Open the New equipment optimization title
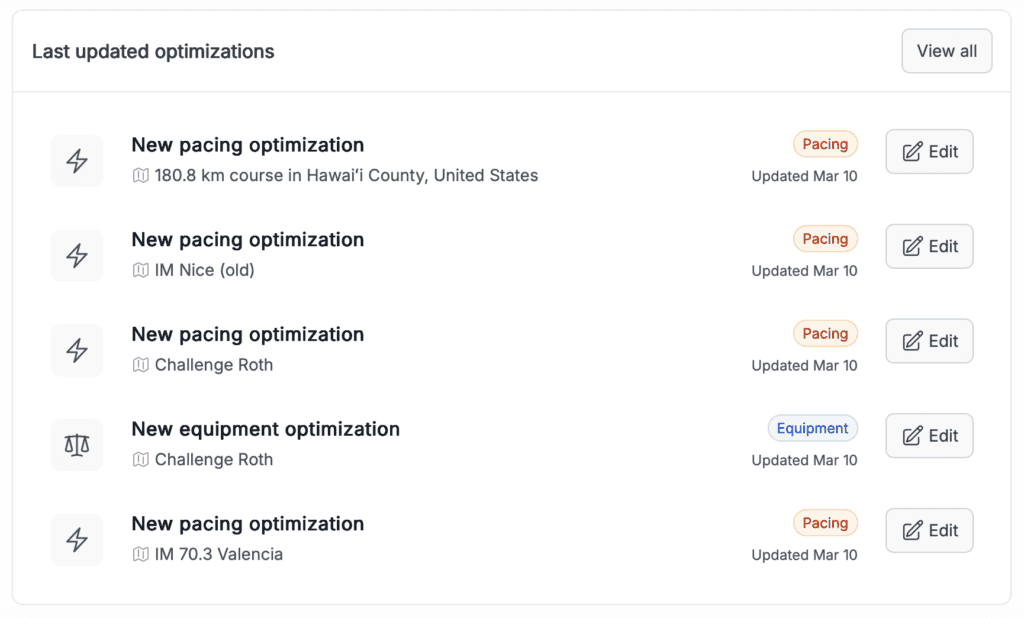The image size is (1024, 618). click(x=266, y=429)
